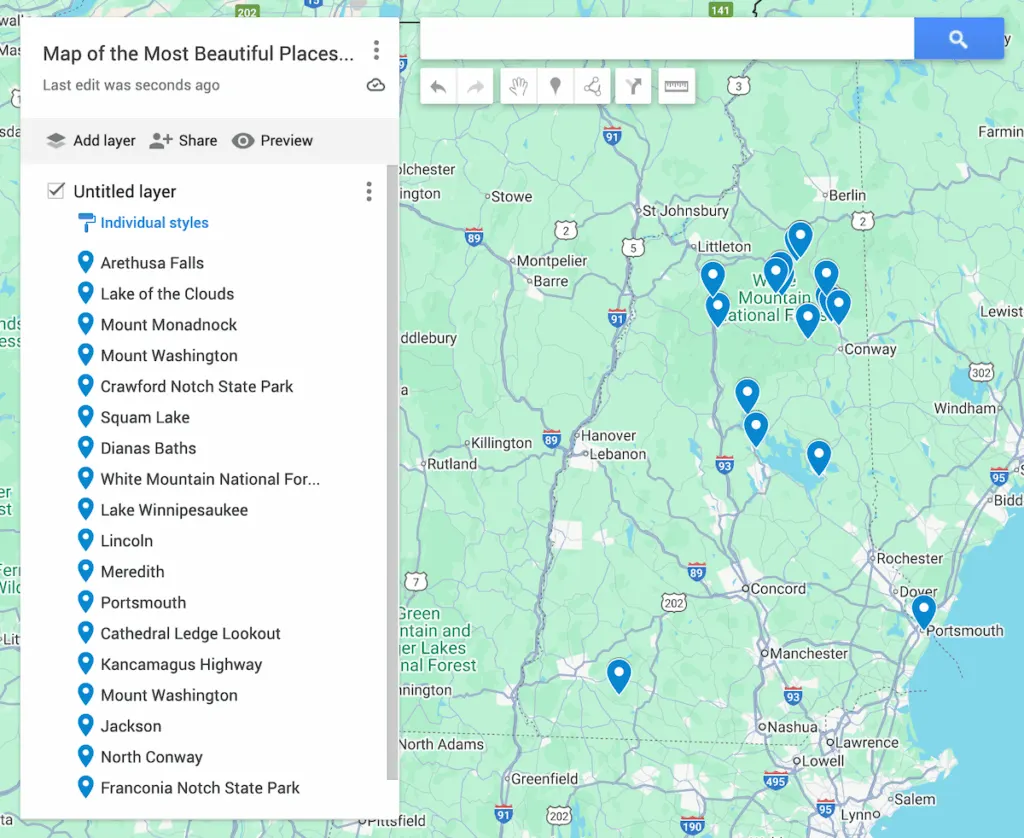Select Cathedral Ledge Lookout item
Viewport: 1024px width, 838px height.
pyautogui.click(x=191, y=634)
